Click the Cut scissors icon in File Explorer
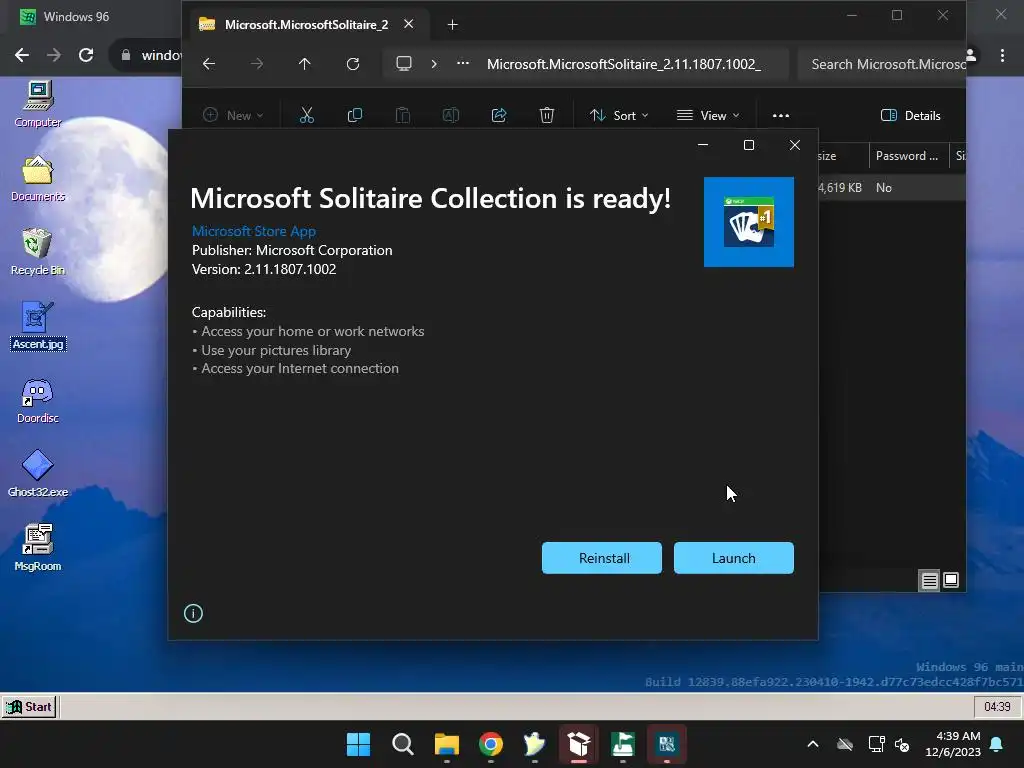 coord(307,116)
